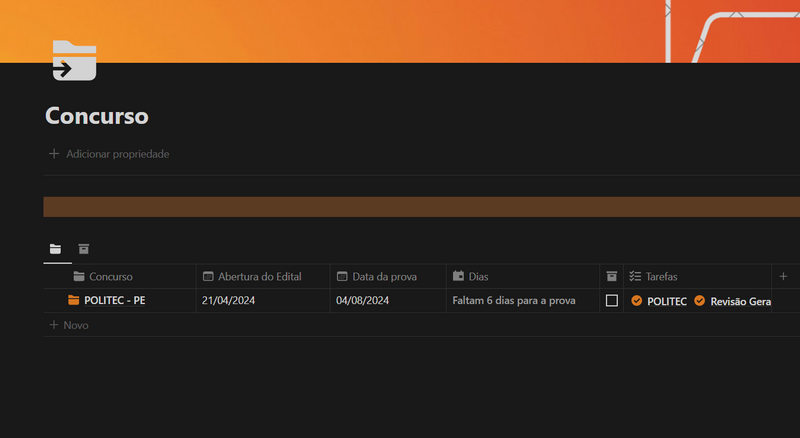Open the Concurso column header menu

click(x=110, y=276)
